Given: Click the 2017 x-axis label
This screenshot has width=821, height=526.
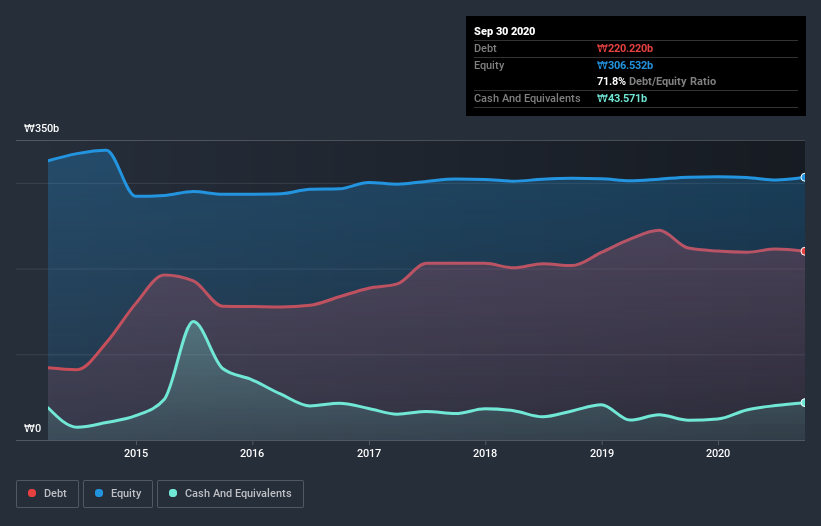Looking at the screenshot, I should click(x=369, y=453).
